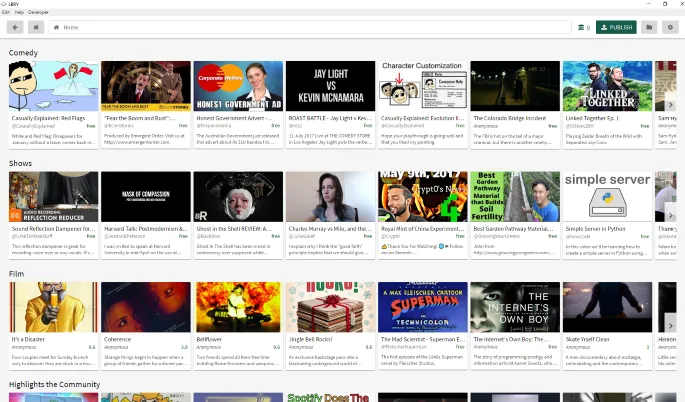This screenshot has width=685, height=402.
Task: Open Linked Together thumbnail
Action: coord(607,86)
